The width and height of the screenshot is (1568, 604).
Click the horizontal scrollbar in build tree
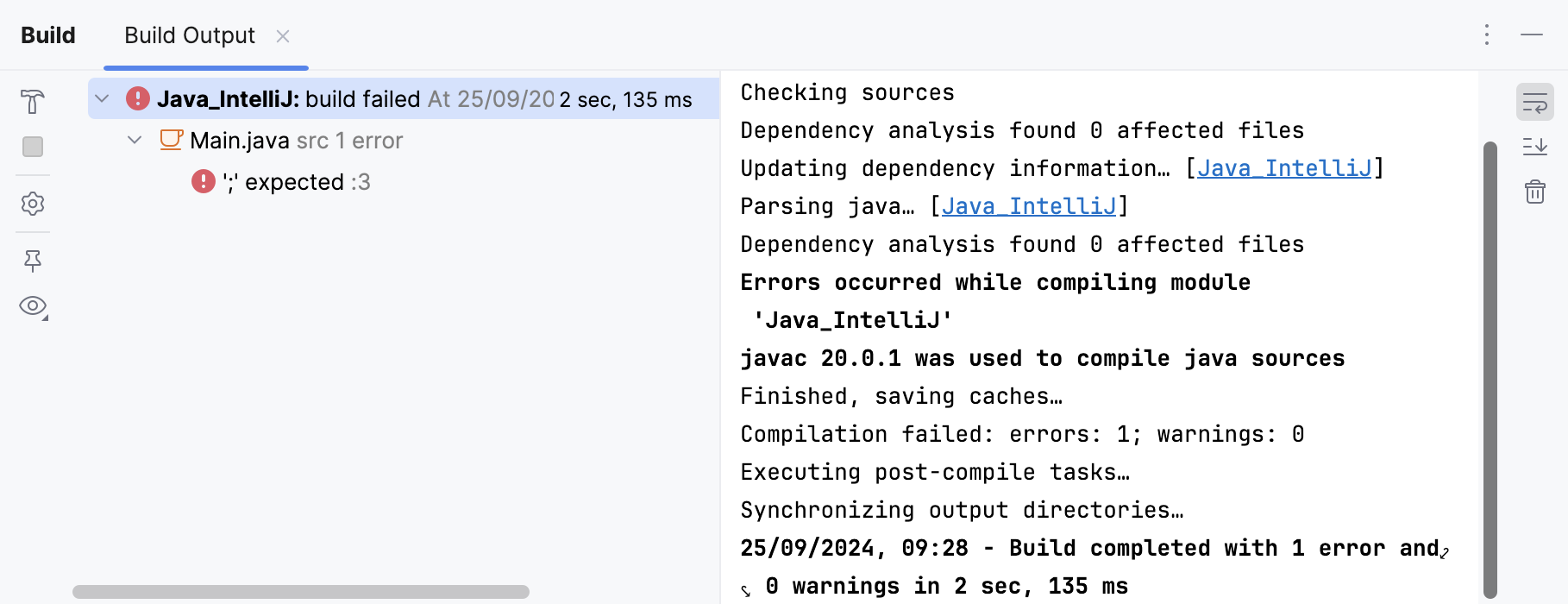click(300, 592)
